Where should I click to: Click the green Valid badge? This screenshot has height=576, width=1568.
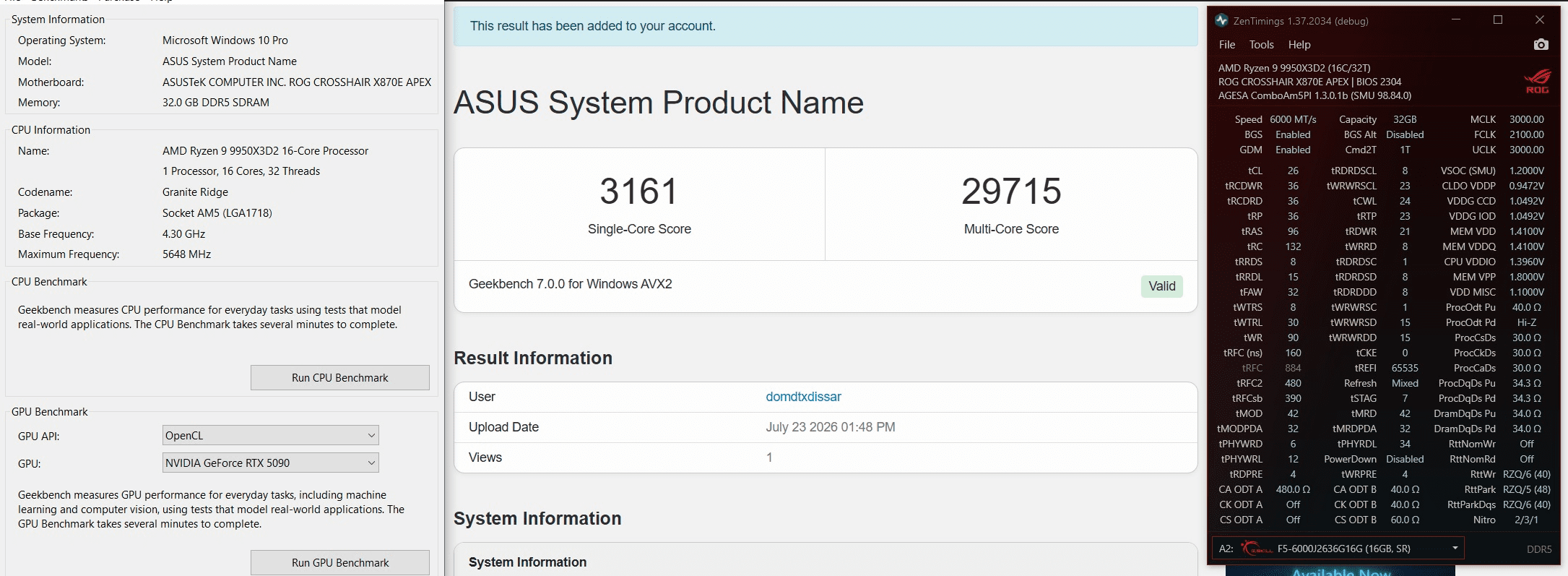click(1162, 286)
